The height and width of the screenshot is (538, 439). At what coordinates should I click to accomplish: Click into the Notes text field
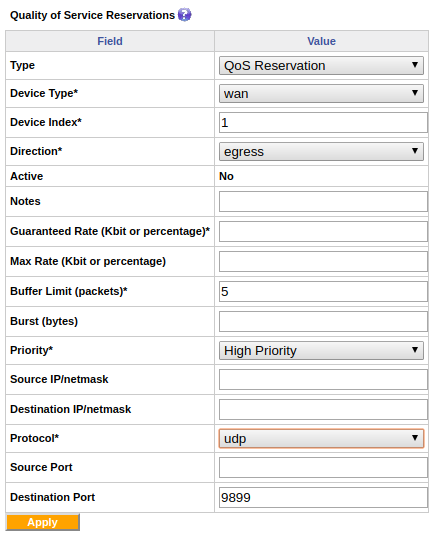pyautogui.click(x=323, y=201)
